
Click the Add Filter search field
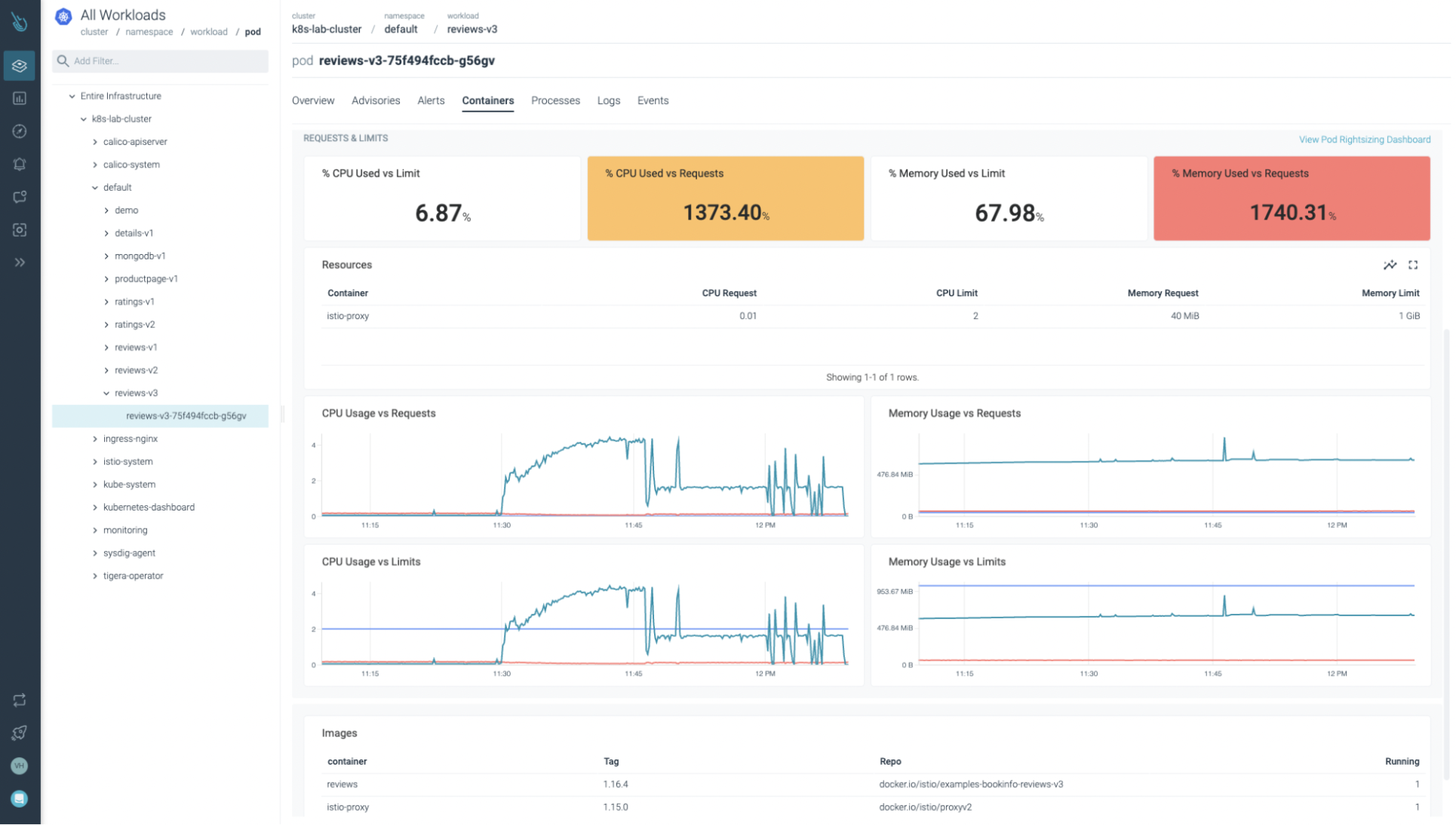point(160,61)
